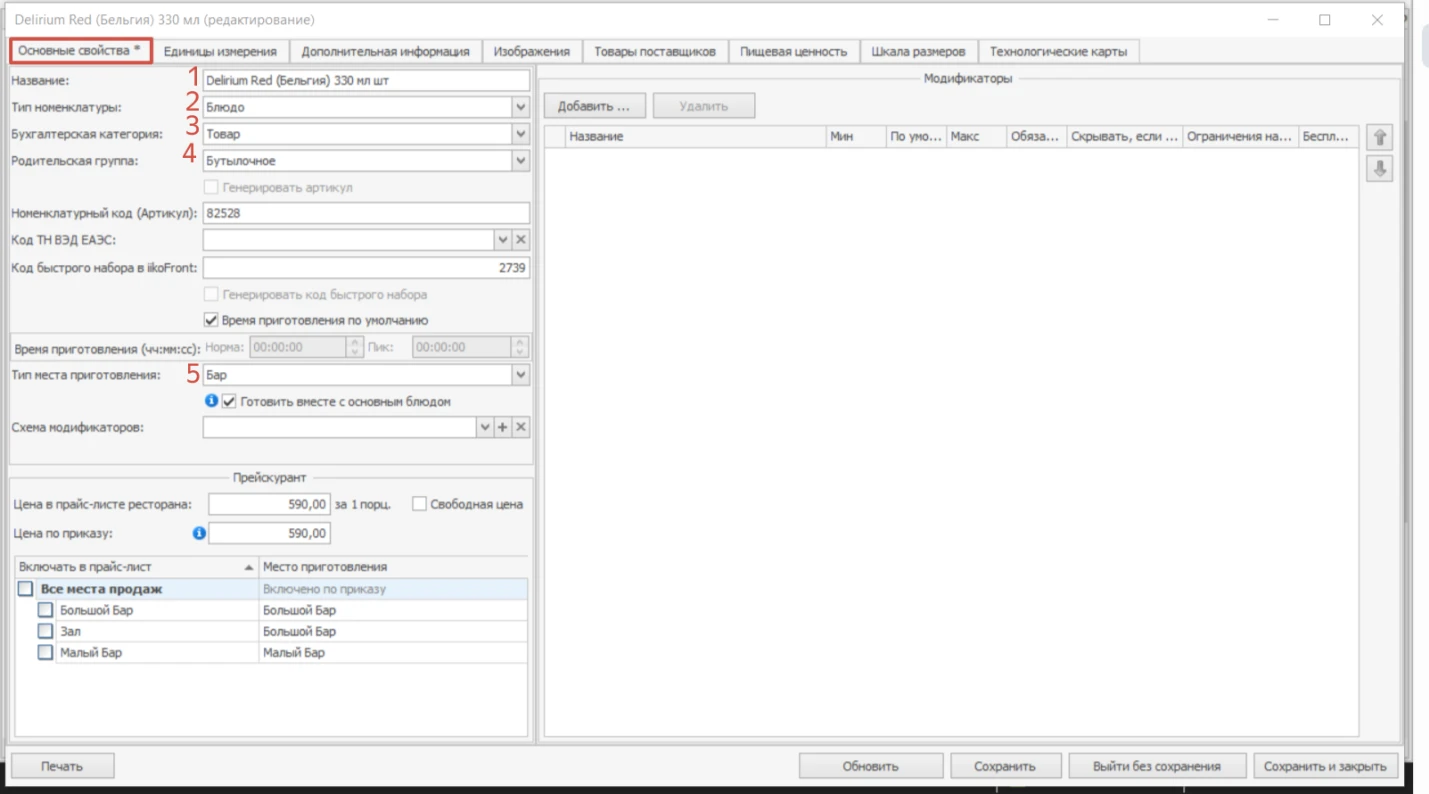Check the Все места продаж box
Image resolution: width=1429 pixels, height=794 pixels.
coord(25,589)
